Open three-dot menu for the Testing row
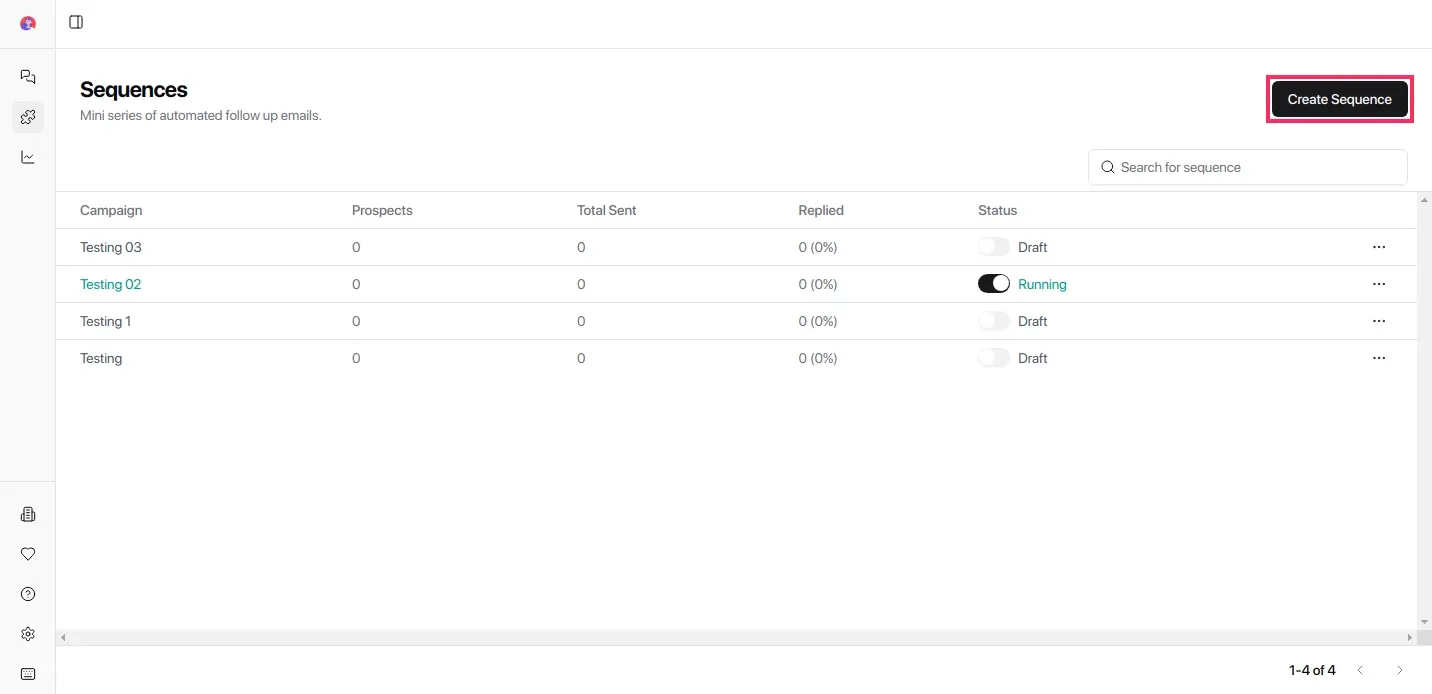This screenshot has height=694, width=1432. click(1379, 358)
